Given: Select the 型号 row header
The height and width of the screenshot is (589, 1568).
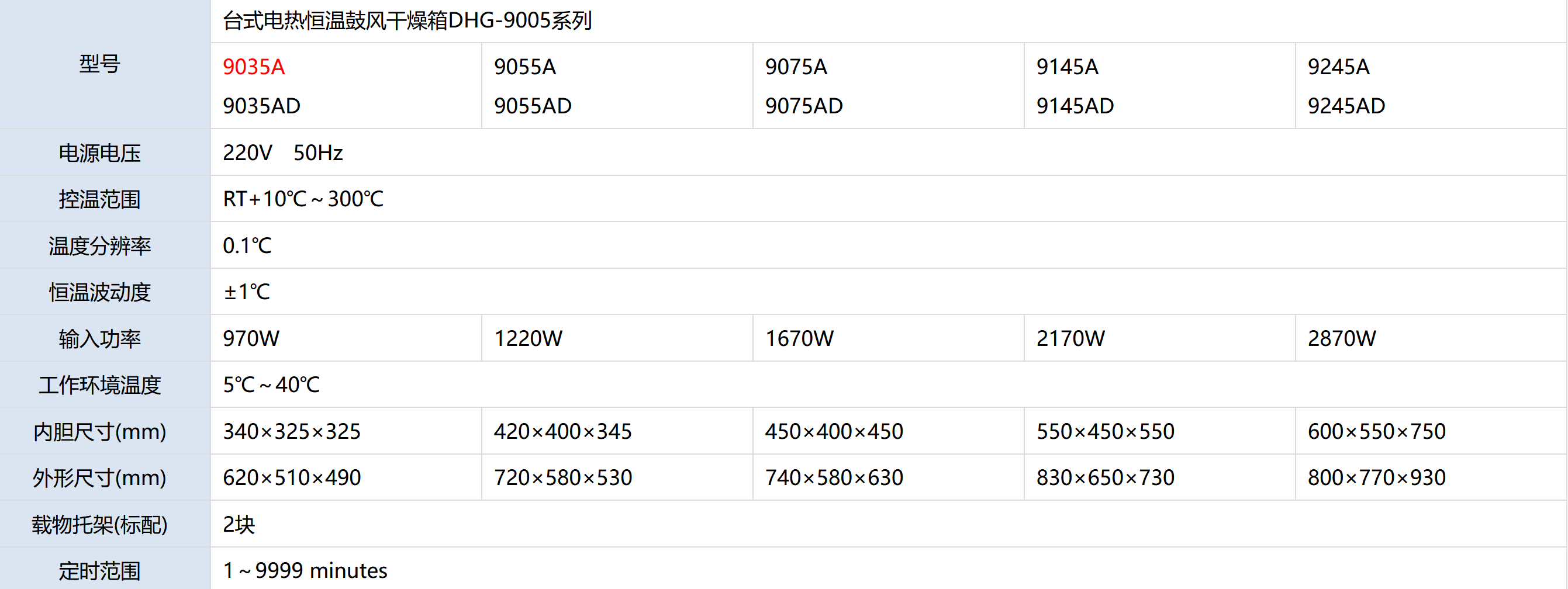Looking at the screenshot, I should pos(100,64).
